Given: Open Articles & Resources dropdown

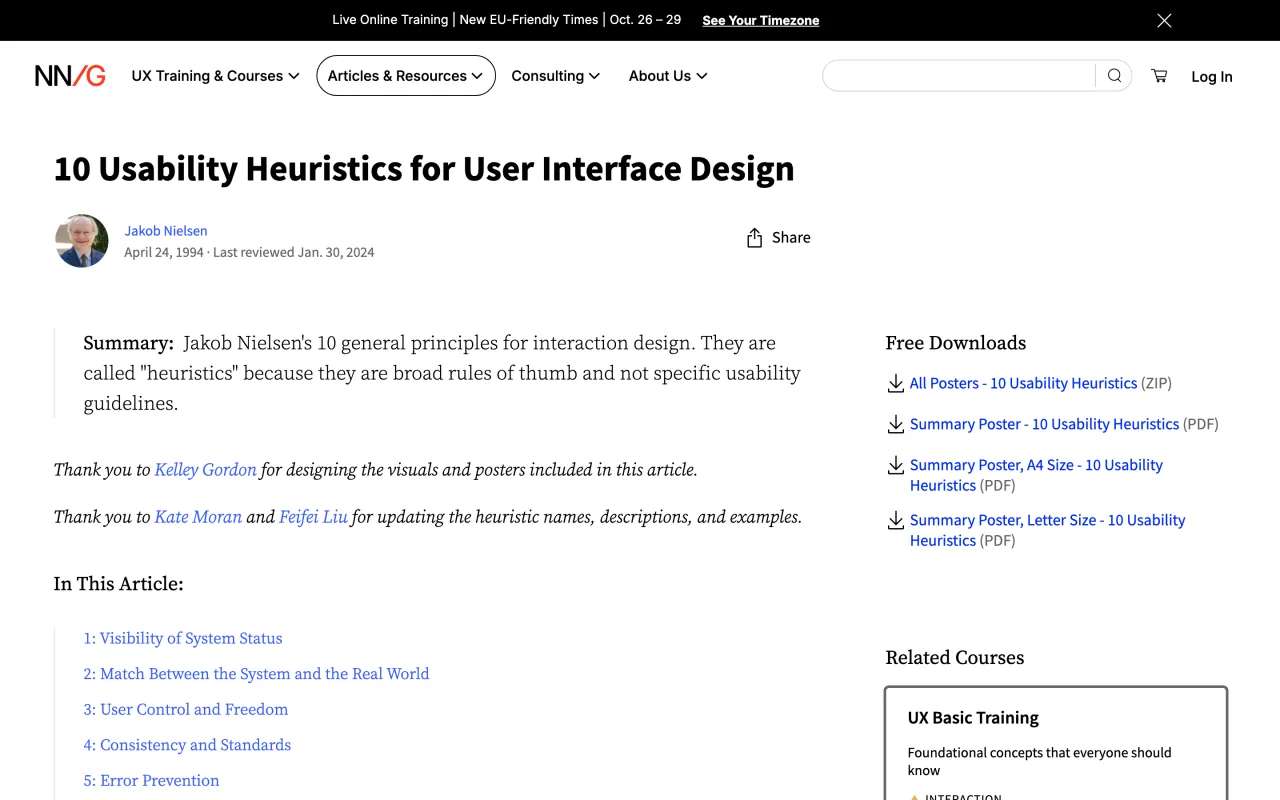Looking at the screenshot, I should 406,76.
